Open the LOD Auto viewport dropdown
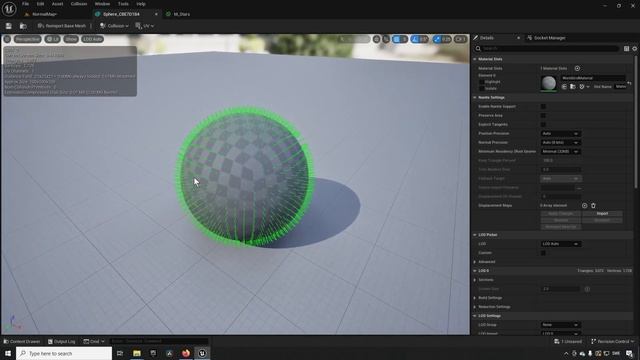 [x=93, y=39]
